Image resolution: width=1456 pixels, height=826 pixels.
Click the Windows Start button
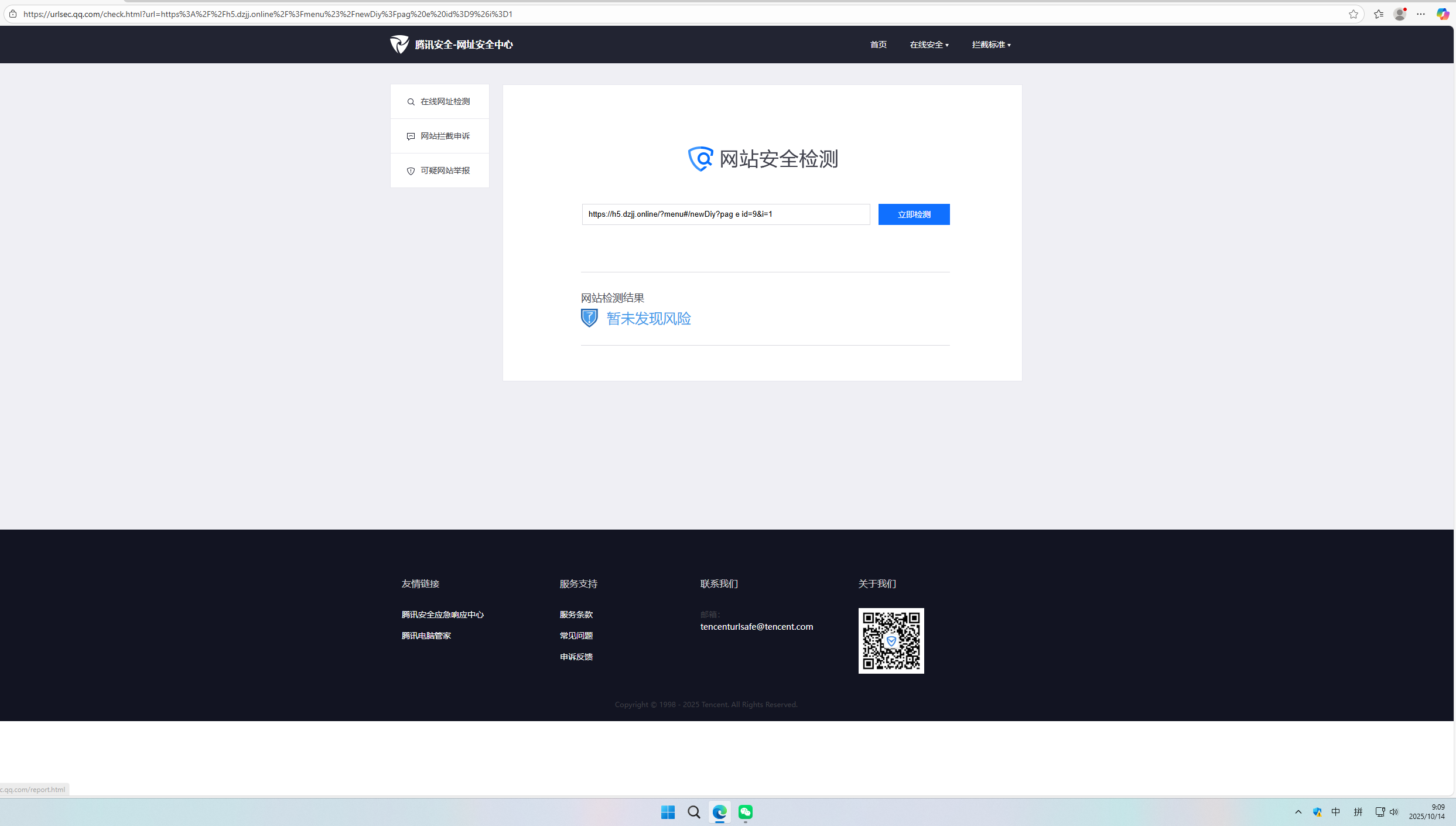(x=668, y=812)
